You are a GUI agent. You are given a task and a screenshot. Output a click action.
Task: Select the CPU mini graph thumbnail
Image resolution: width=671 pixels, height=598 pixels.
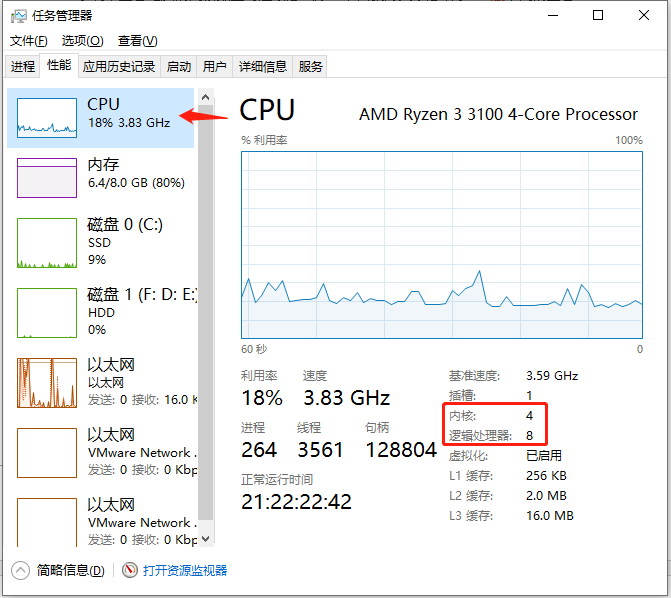pos(47,117)
